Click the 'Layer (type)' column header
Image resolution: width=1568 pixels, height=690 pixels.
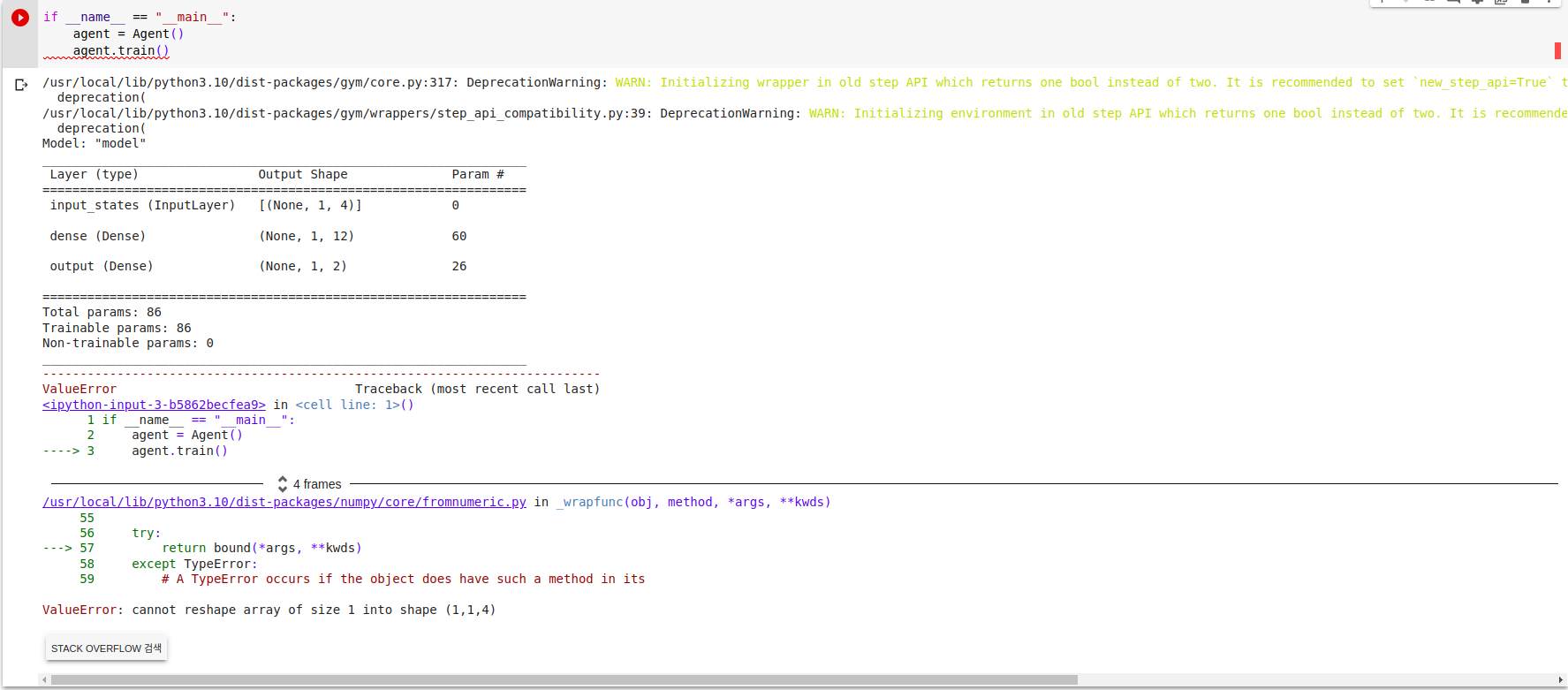pyautogui.click(x=95, y=174)
